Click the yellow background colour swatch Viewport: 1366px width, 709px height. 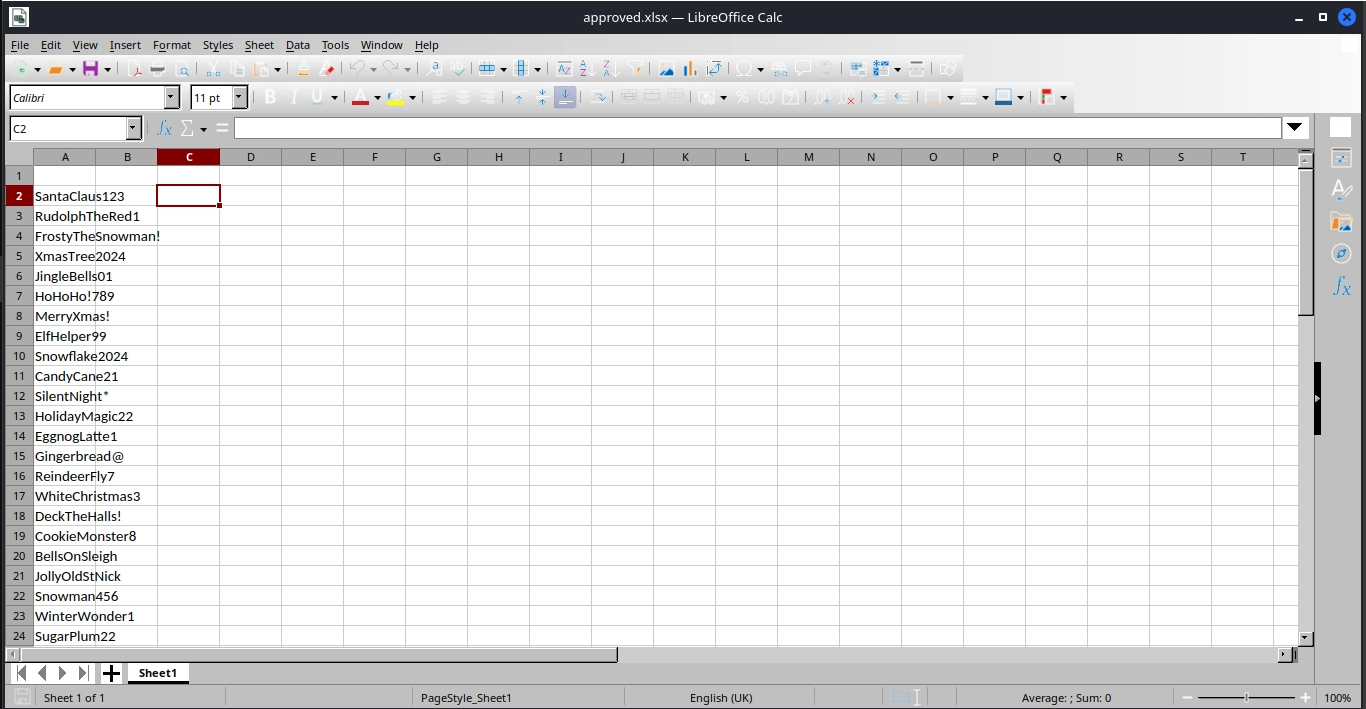tap(395, 98)
